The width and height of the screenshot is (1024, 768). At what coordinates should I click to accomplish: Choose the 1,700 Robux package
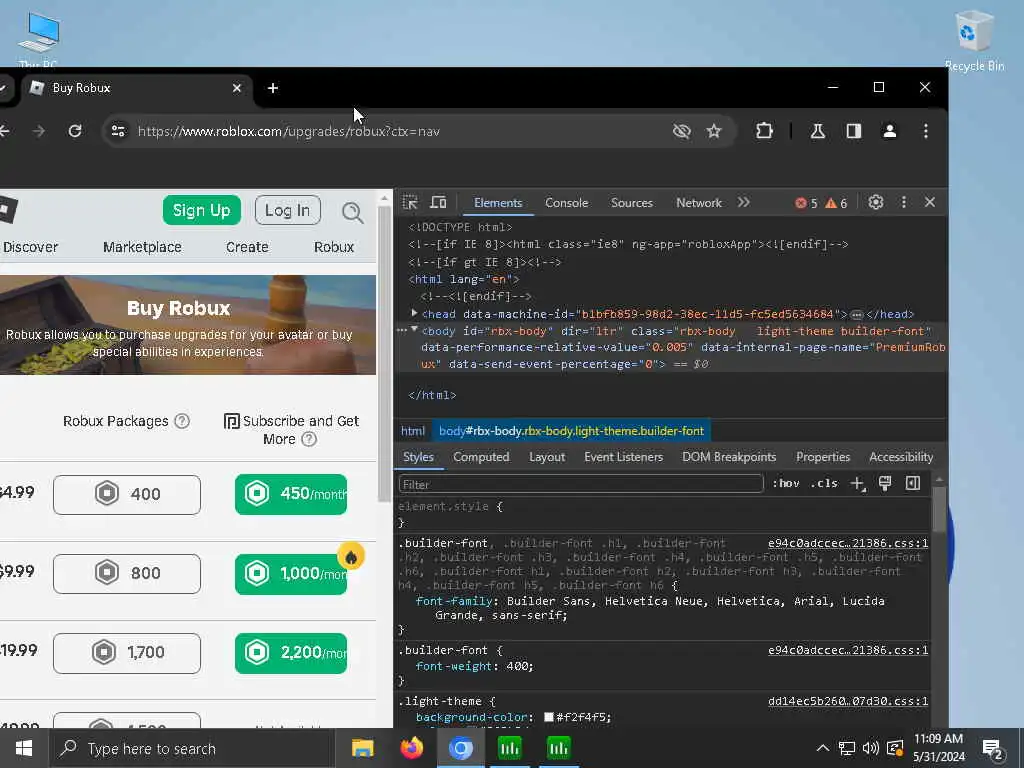point(127,652)
